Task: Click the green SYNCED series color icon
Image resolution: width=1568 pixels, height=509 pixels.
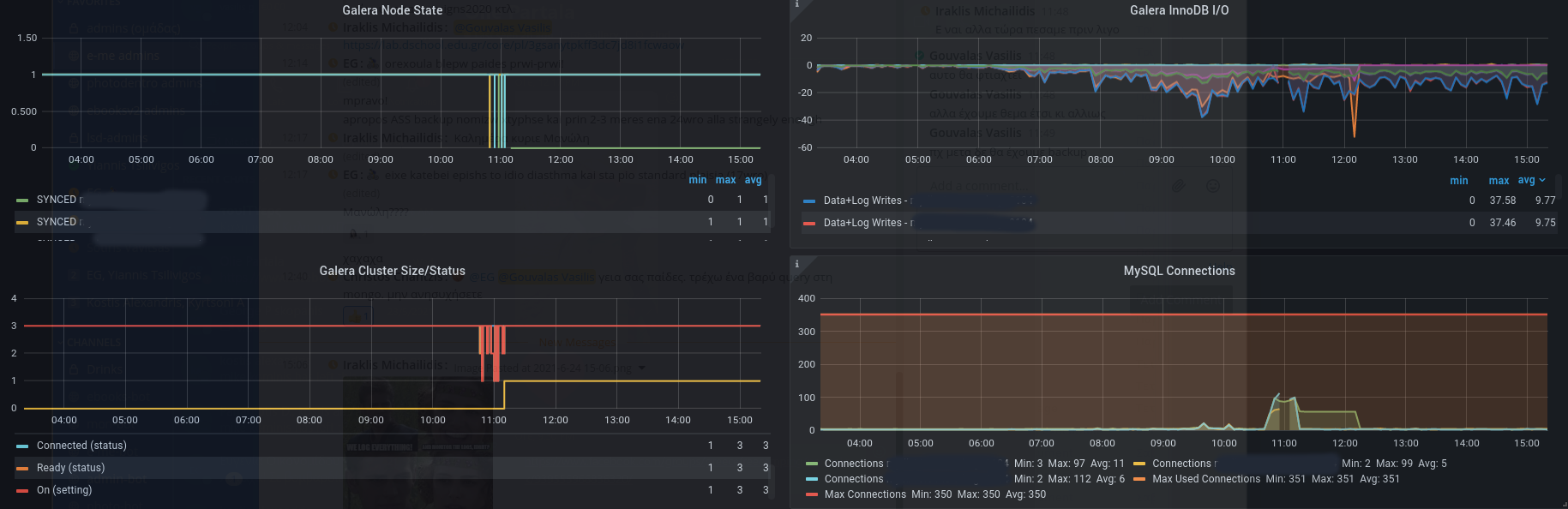Action: coord(22,201)
